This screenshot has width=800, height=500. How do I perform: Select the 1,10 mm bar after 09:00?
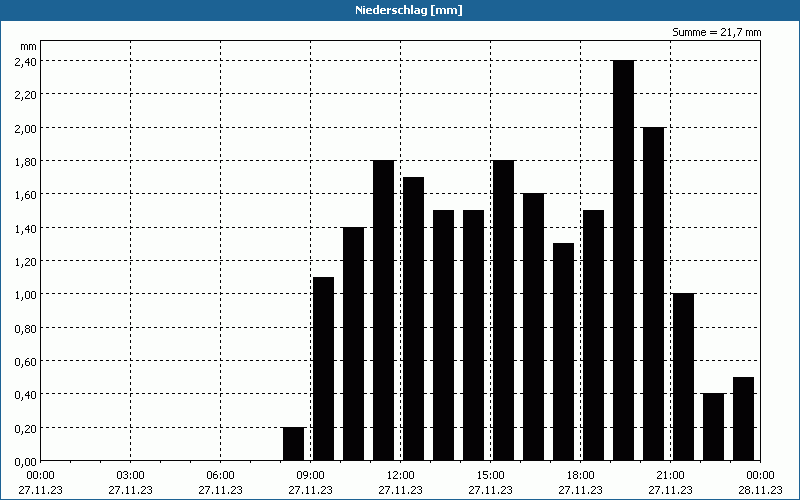323,369
